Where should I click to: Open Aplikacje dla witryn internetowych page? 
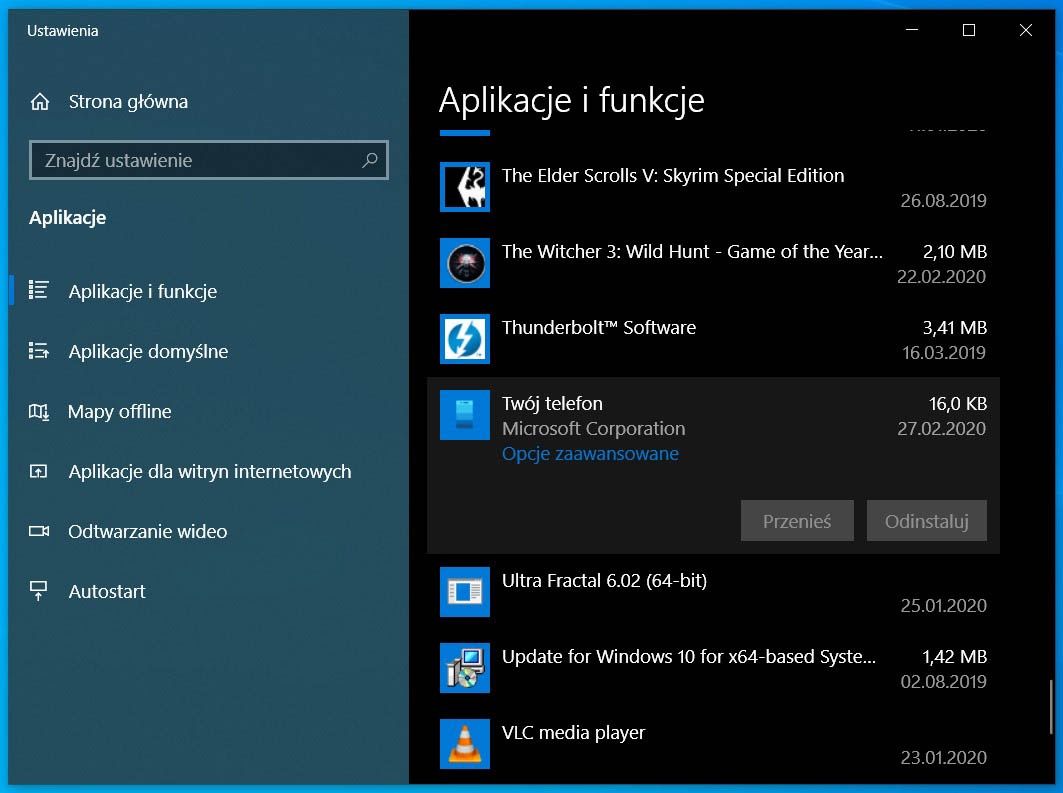coord(210,471)
